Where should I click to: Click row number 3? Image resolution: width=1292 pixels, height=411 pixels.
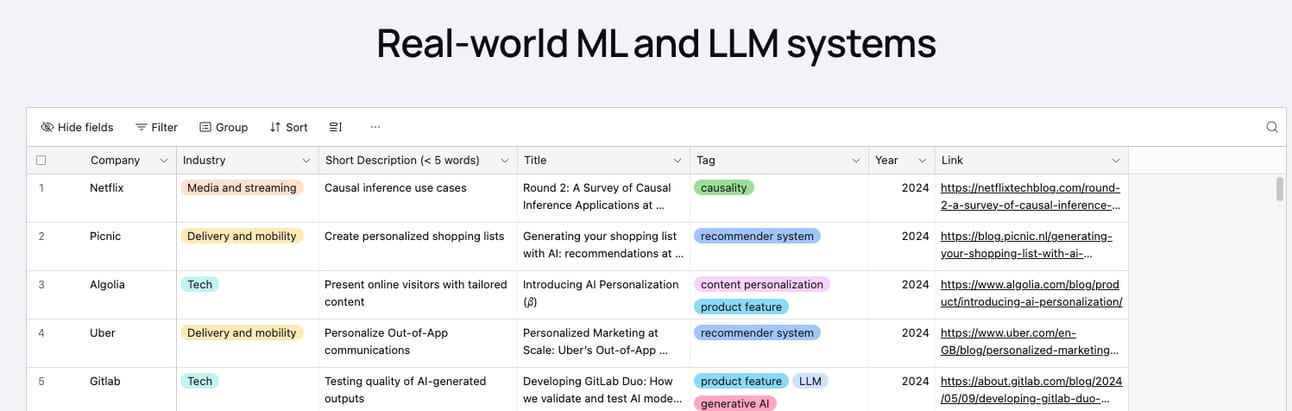coord(41,284)
